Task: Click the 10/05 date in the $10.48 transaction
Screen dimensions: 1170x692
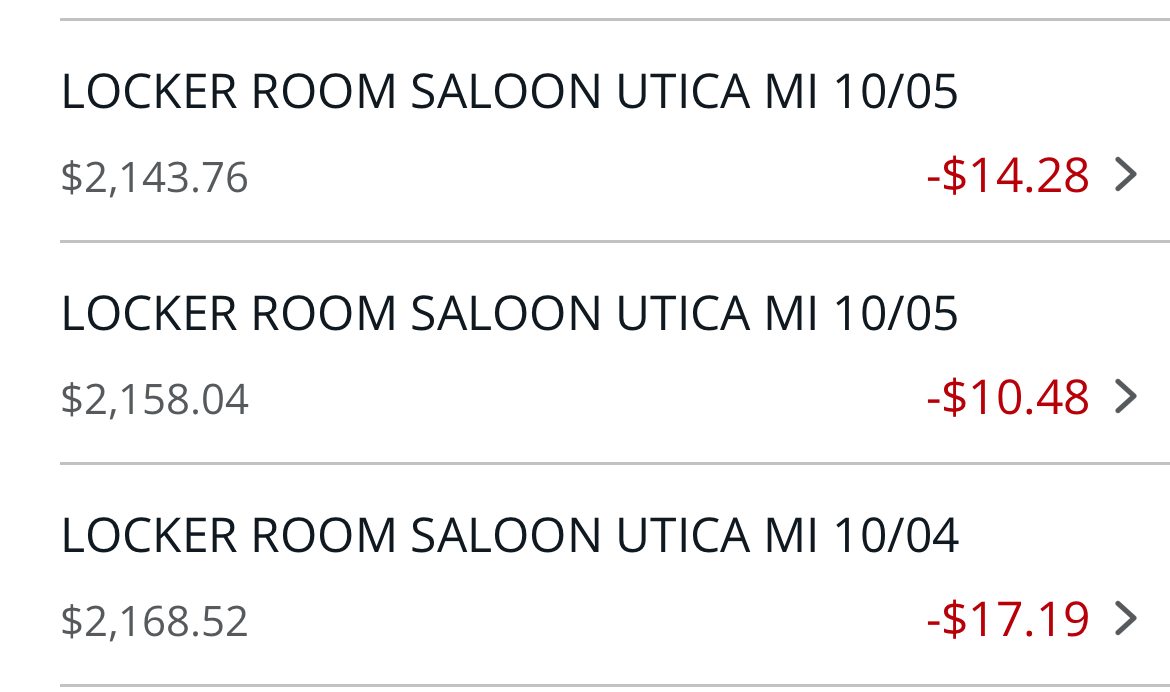Action: [x=895, y=314]
